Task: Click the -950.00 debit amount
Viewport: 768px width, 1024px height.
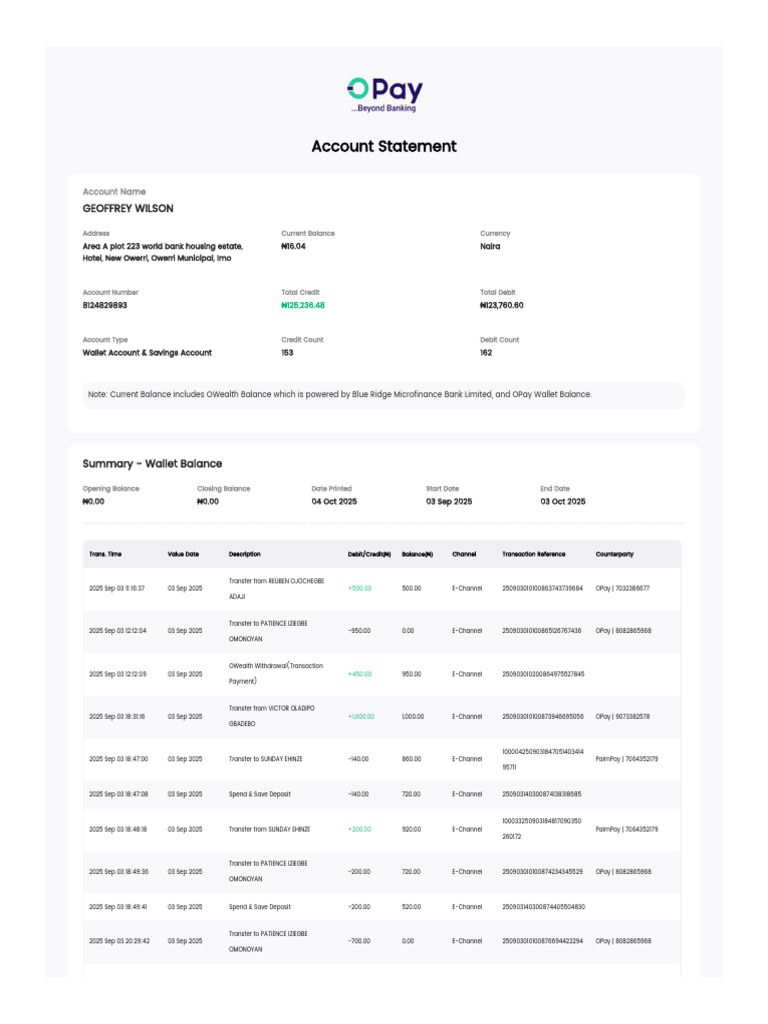Action: coord(359,631)
